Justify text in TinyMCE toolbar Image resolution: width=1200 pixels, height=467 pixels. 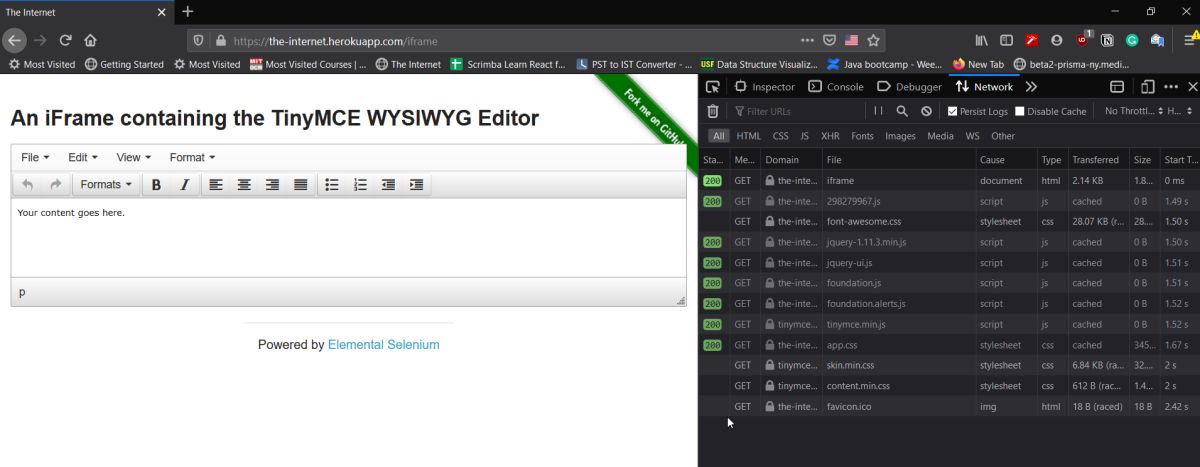pyautogui.click(x=300, y=184)
